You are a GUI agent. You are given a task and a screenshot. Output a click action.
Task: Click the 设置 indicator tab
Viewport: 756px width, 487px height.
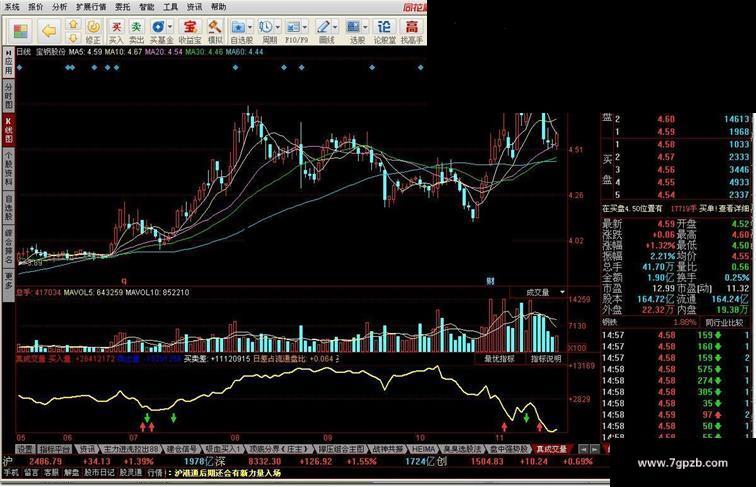coord(25,449)
